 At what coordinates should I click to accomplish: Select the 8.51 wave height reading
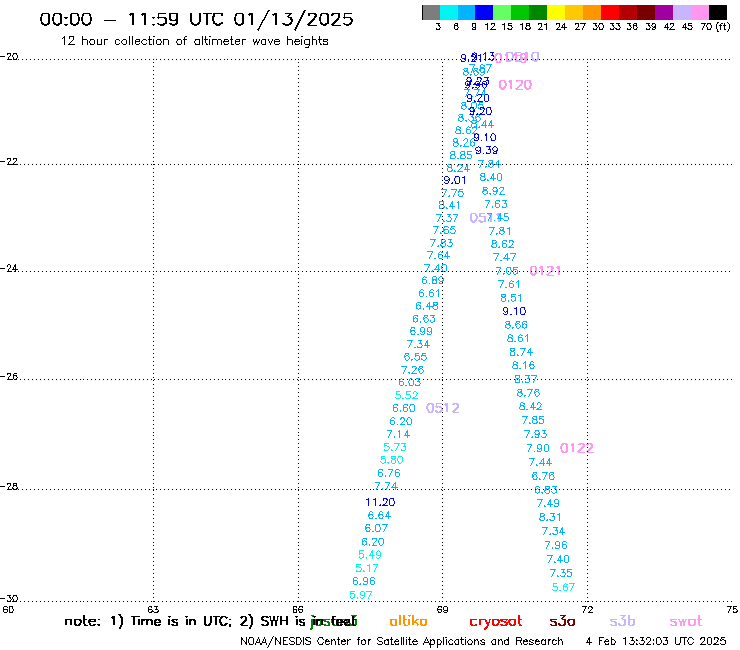click(511, 298)
